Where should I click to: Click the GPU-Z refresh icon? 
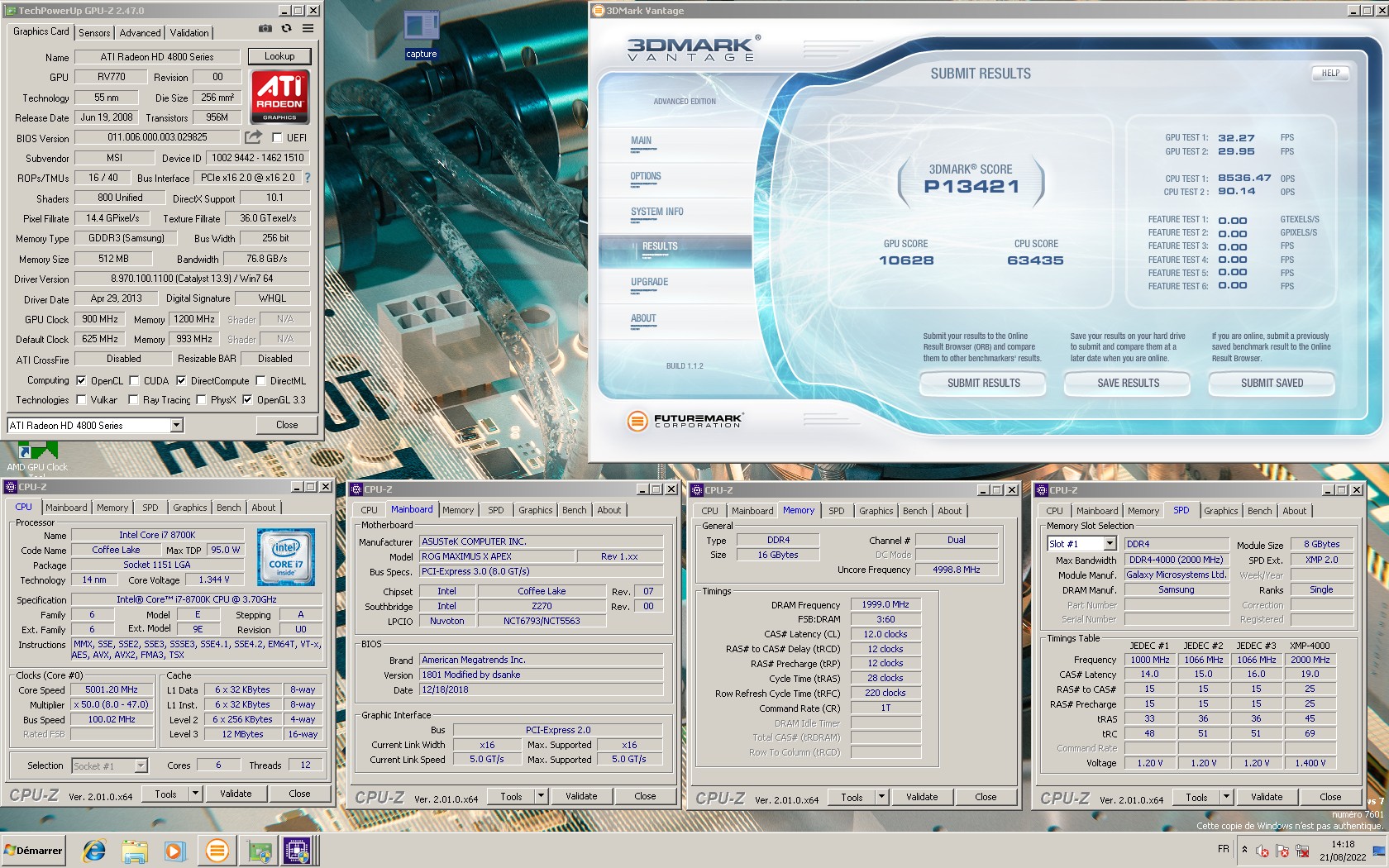tap(286, 28)
